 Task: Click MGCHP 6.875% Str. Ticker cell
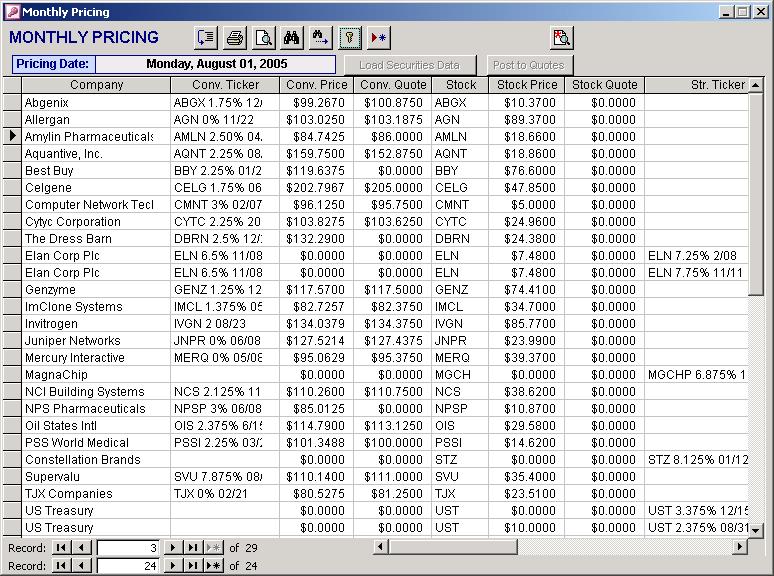coord(697,375)
